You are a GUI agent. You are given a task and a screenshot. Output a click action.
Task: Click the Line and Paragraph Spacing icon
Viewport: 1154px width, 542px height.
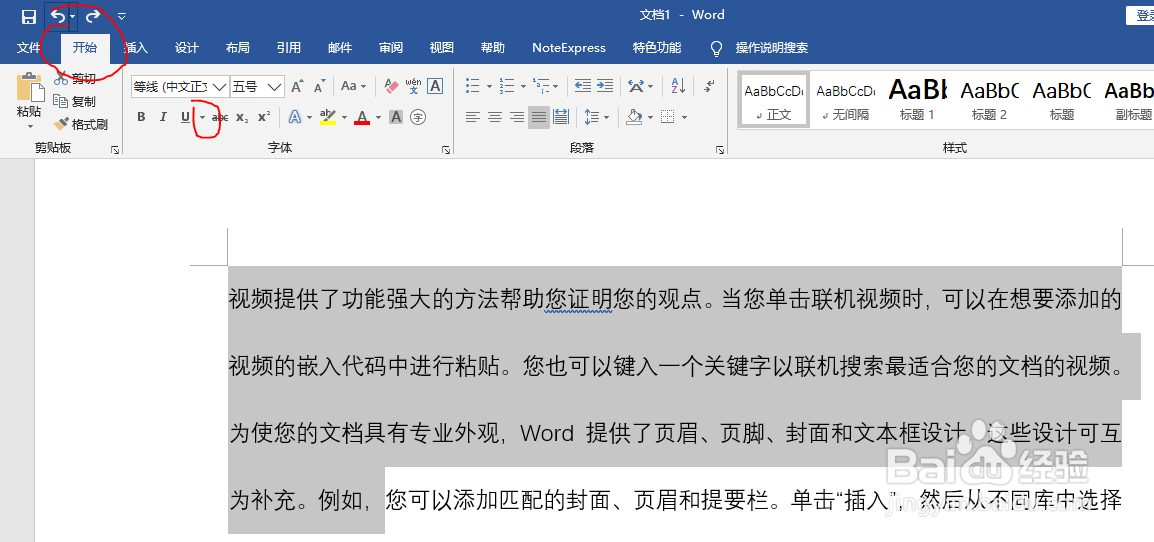(591, 117)
